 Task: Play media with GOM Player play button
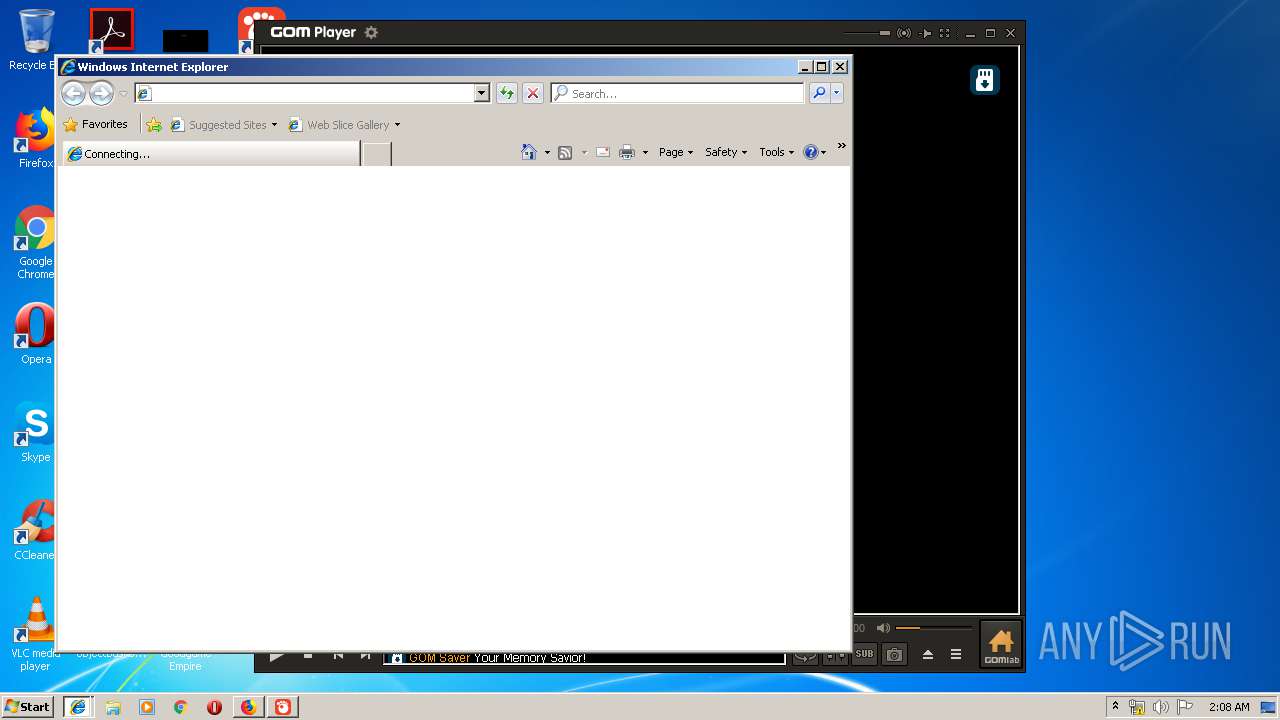tap(277, 657)
